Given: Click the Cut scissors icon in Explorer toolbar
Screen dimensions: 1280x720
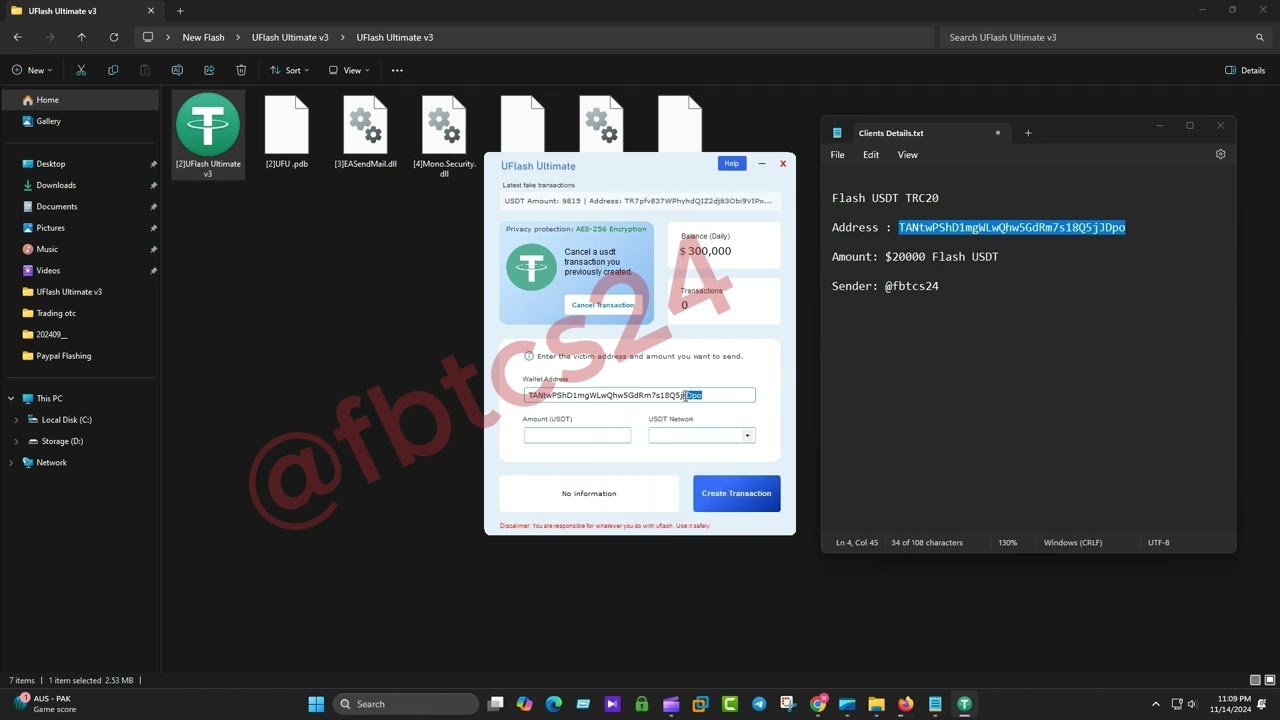Looking at the screenshot, I should click(x=81, y=70).
